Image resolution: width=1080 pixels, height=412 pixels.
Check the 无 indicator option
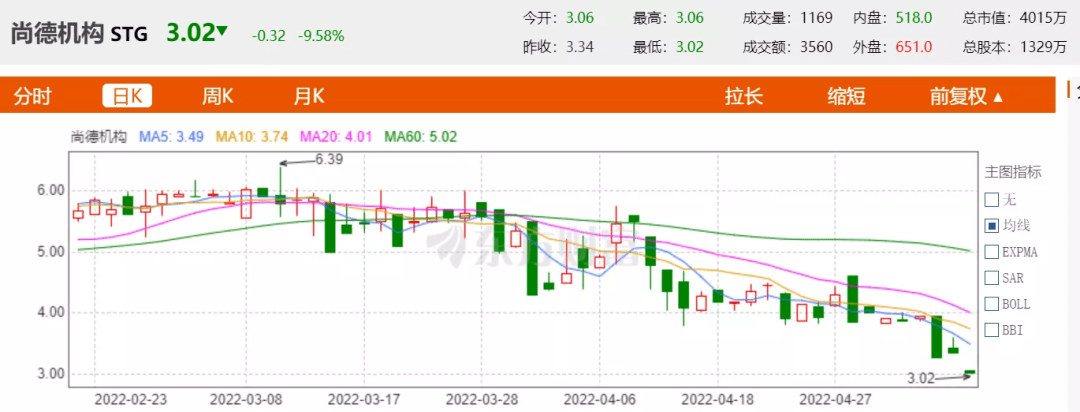point(992,200)
